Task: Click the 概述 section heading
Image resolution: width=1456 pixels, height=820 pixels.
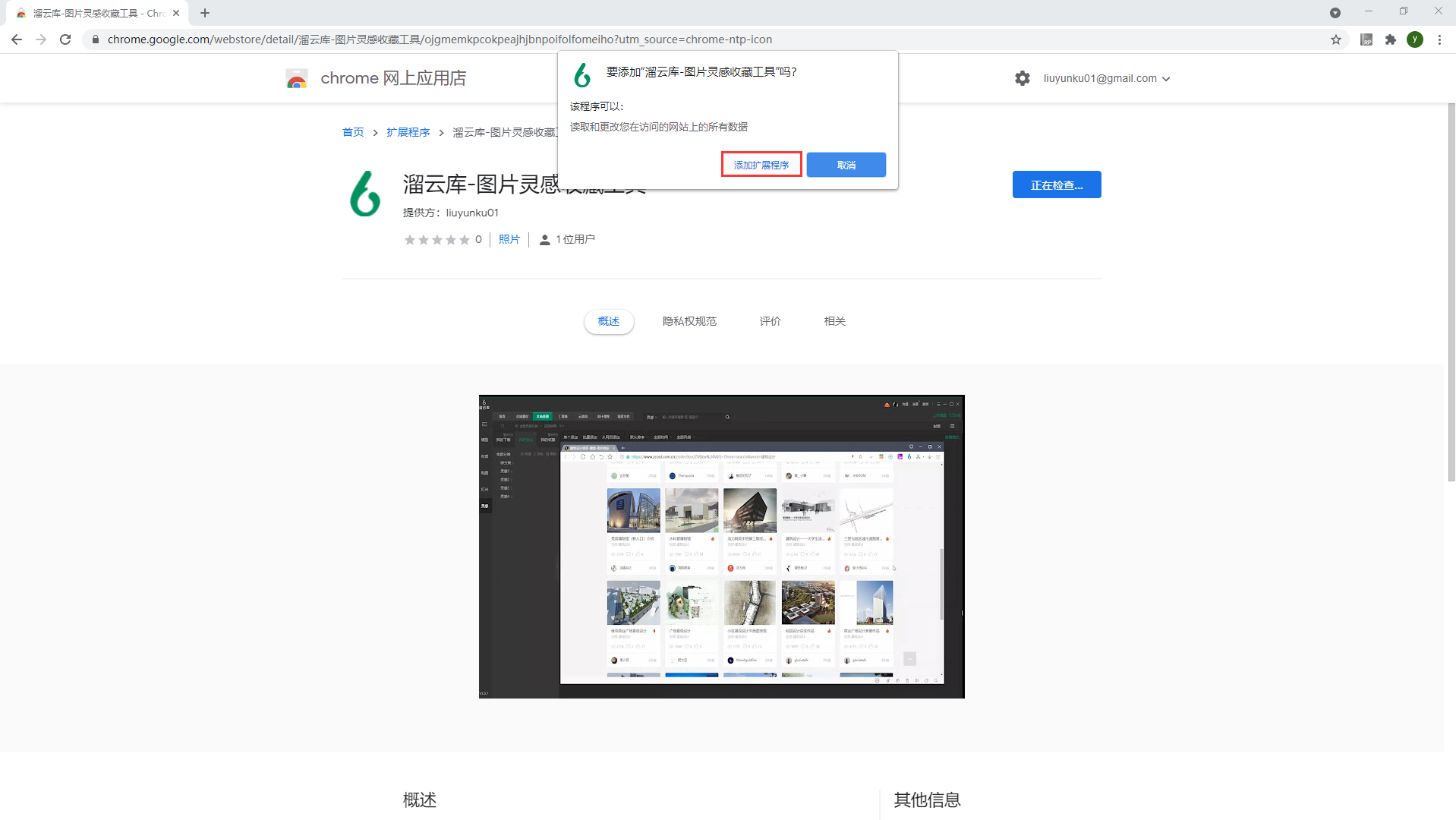Action: tap(420, 799)
